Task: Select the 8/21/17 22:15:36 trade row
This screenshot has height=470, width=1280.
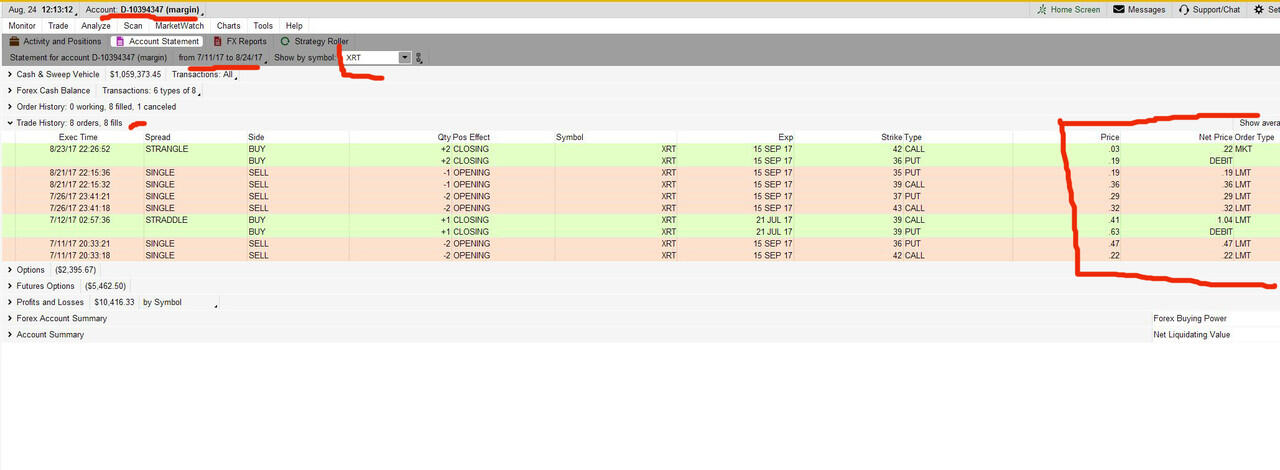Action: click(x=640, y=173)
